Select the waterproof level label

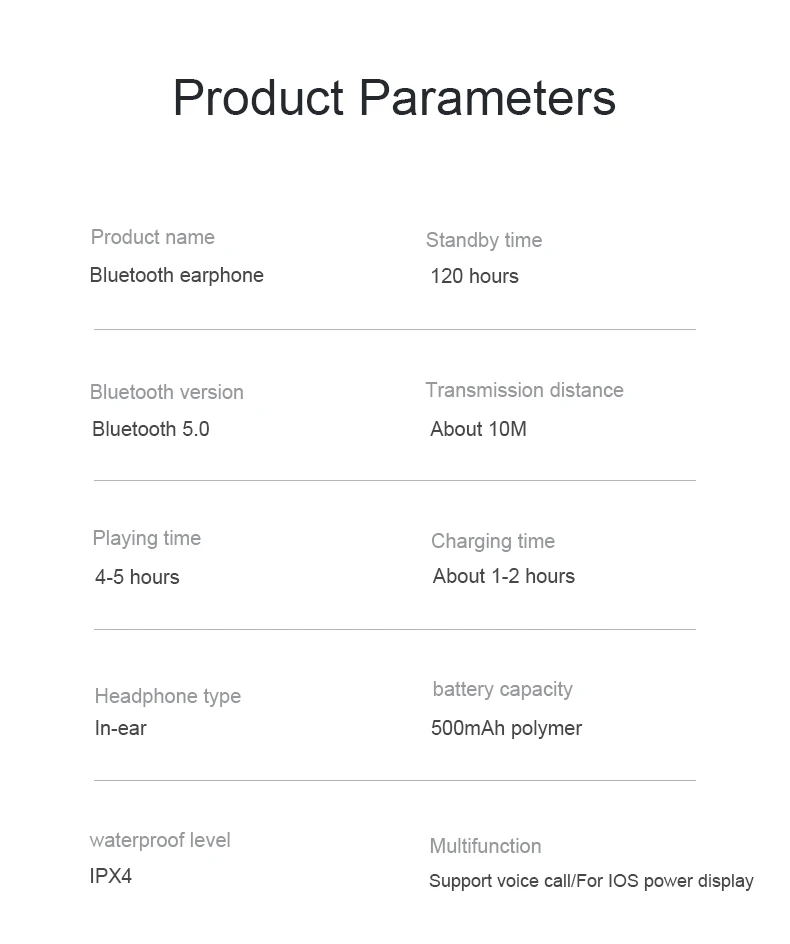(159, 840)
